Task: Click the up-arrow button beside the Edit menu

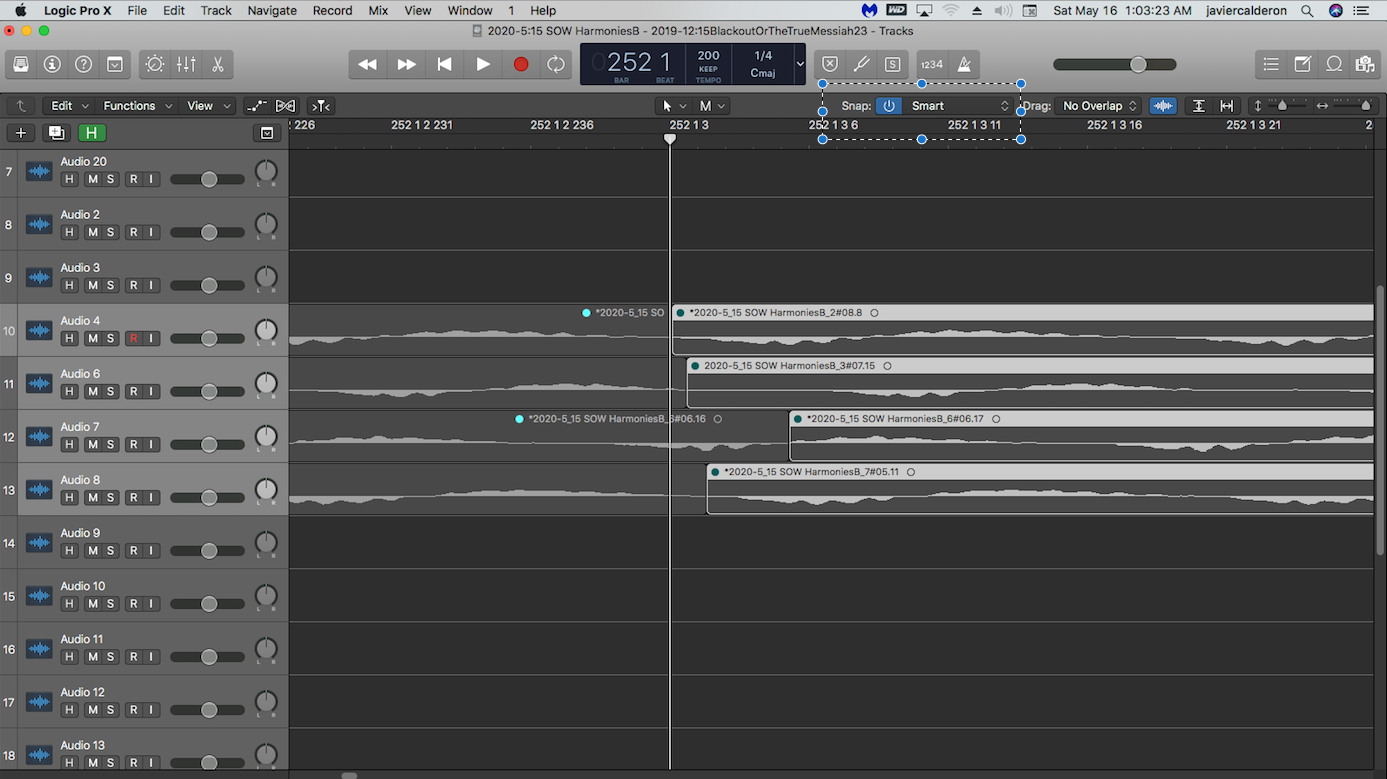Action: [20, 106]
